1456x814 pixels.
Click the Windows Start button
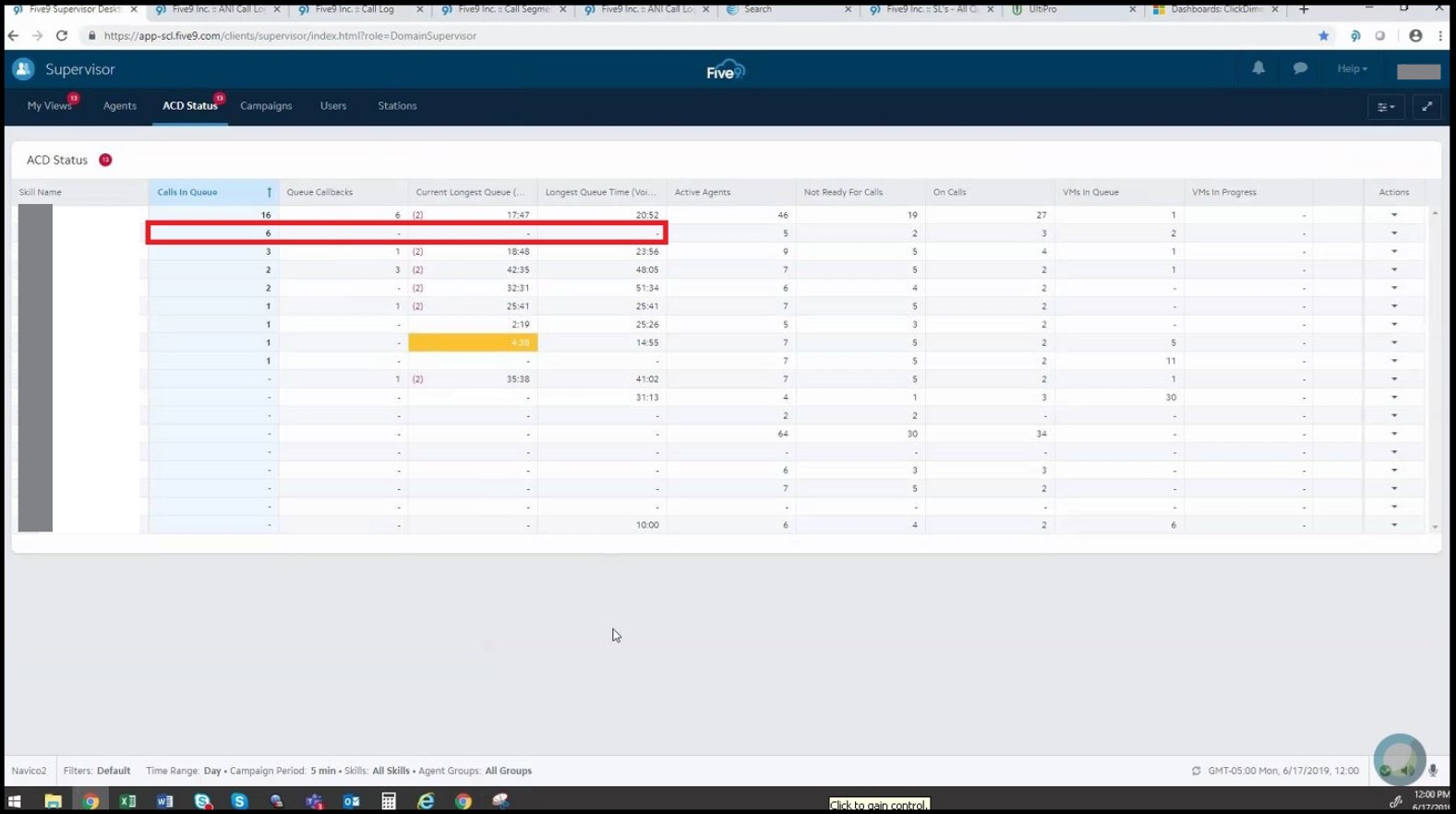point(14,801)
